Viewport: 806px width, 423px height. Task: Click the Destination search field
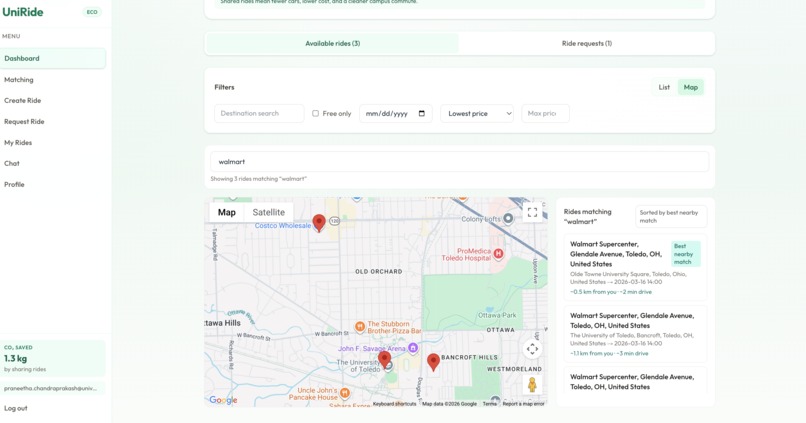(259, 113)
